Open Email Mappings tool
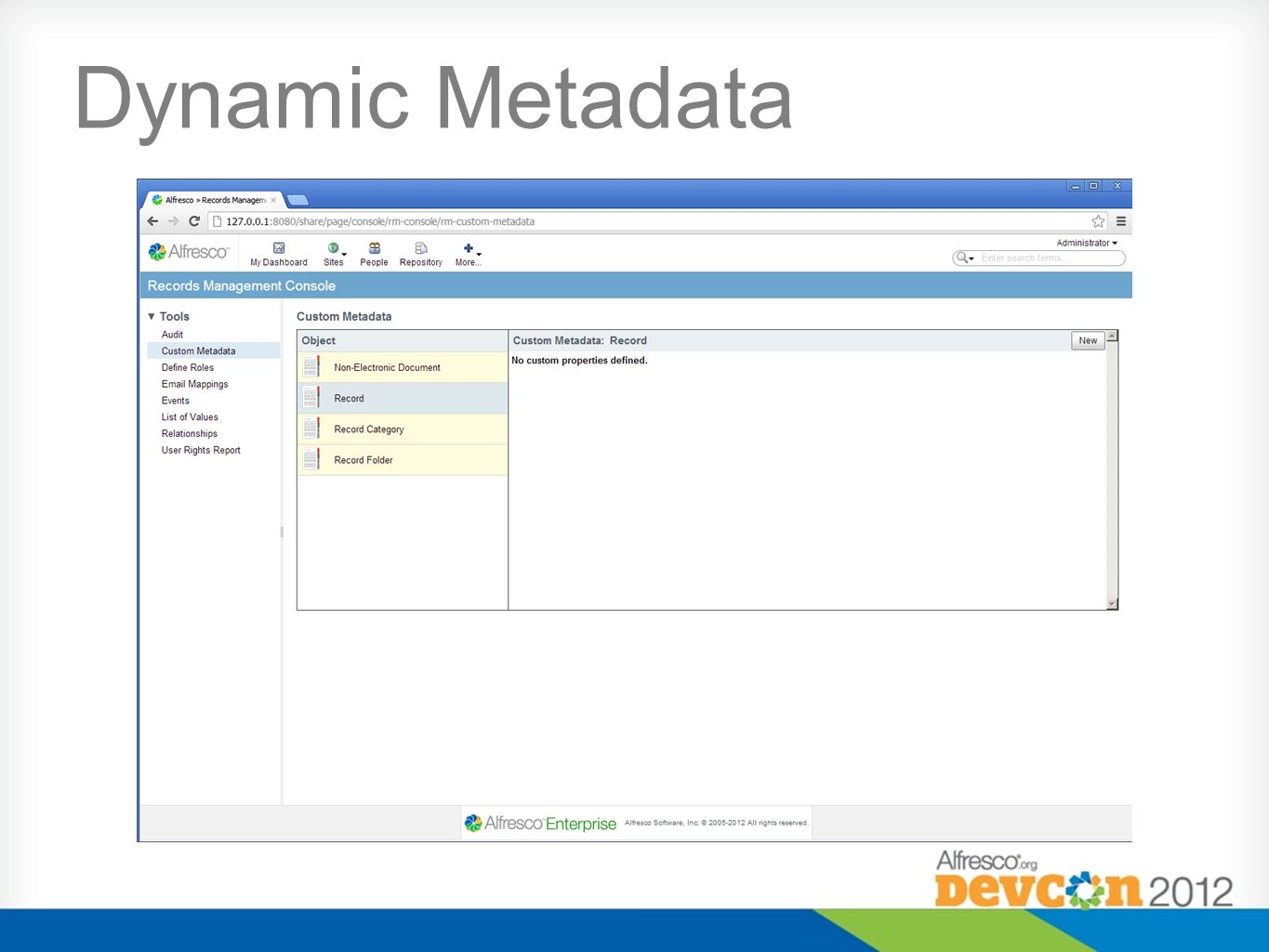The image size is (1269, 952). tap(194, 384)
